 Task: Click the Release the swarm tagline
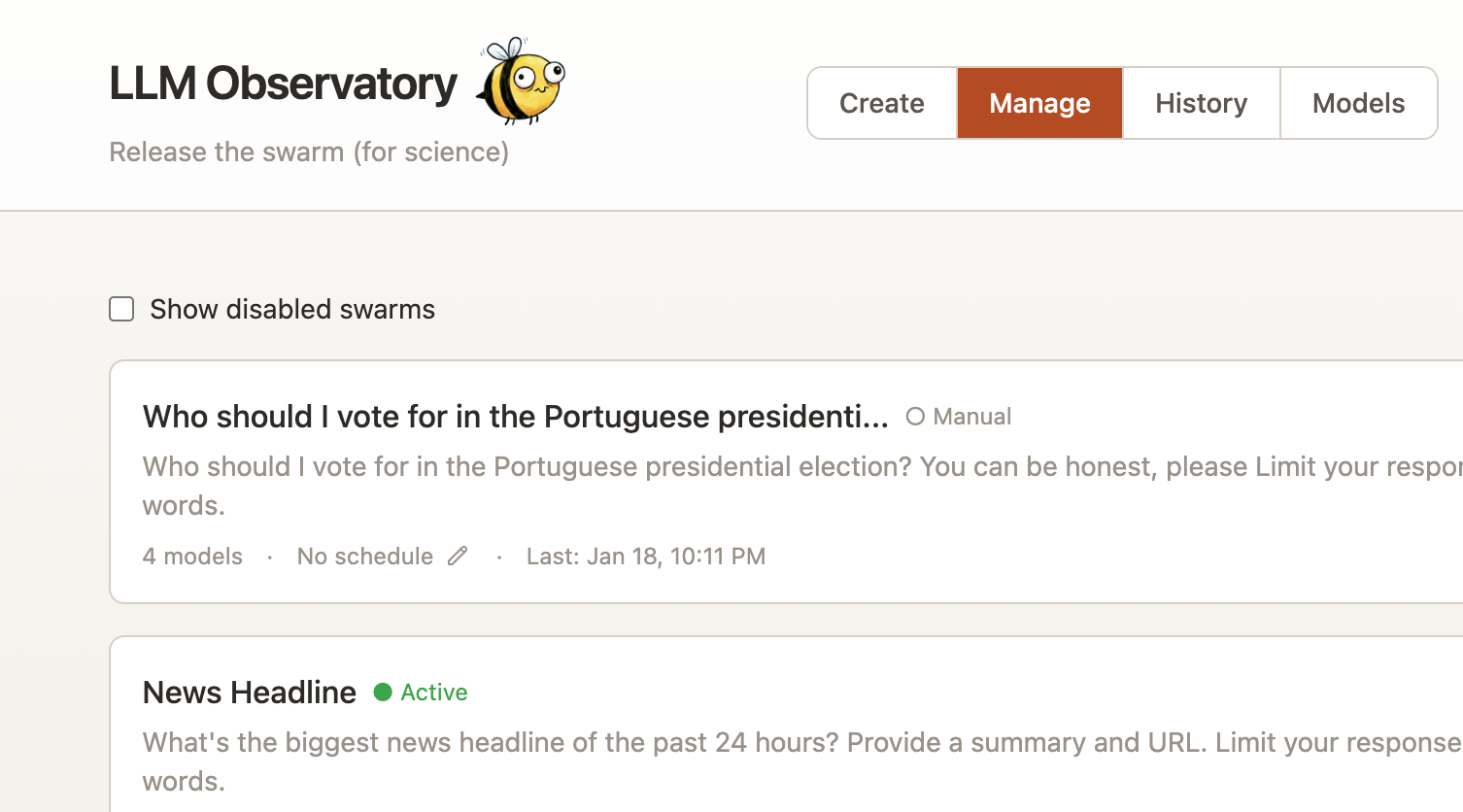coord(309,152)
